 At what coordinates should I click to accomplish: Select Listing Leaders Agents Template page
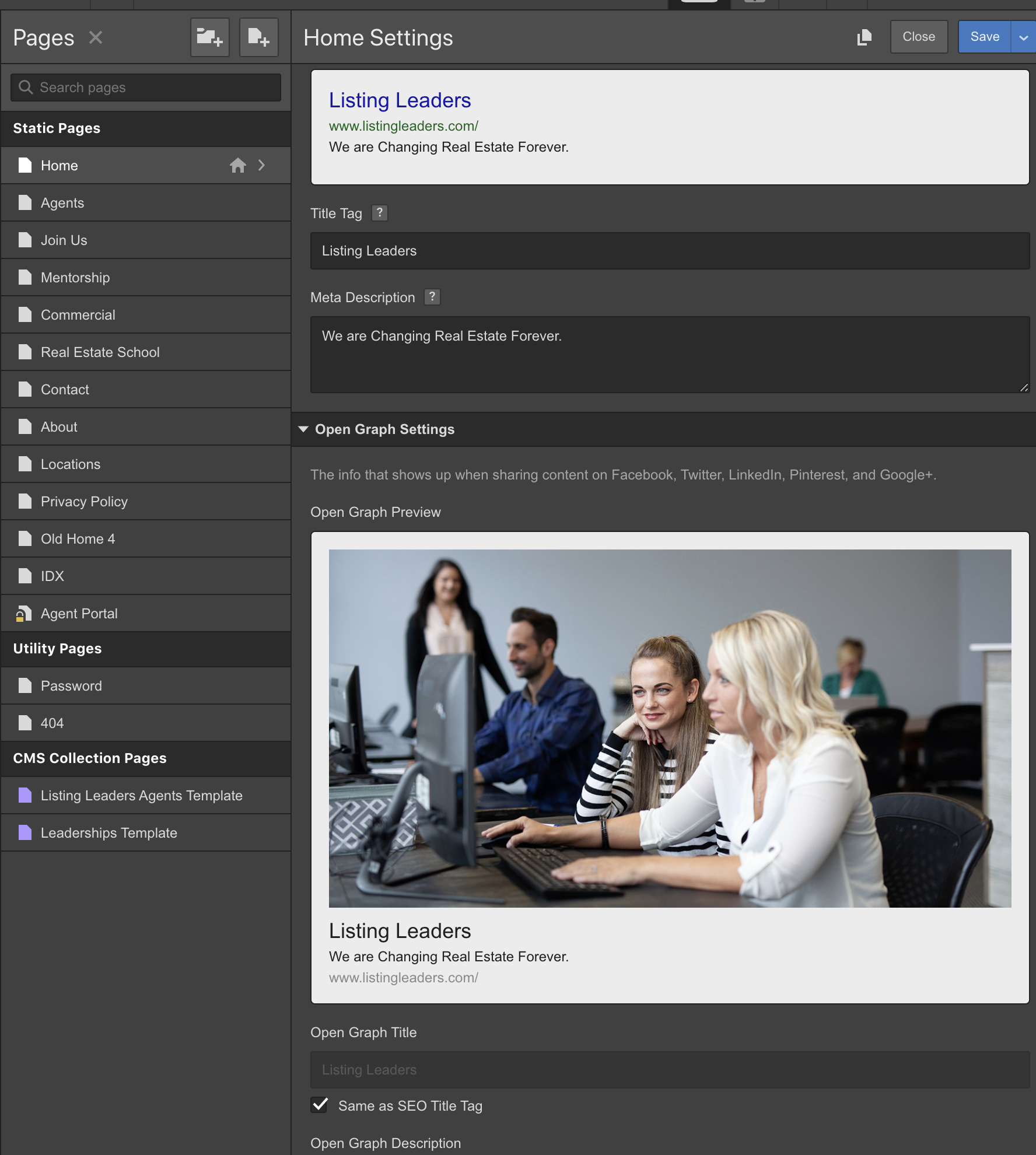[x=146, y=796]
